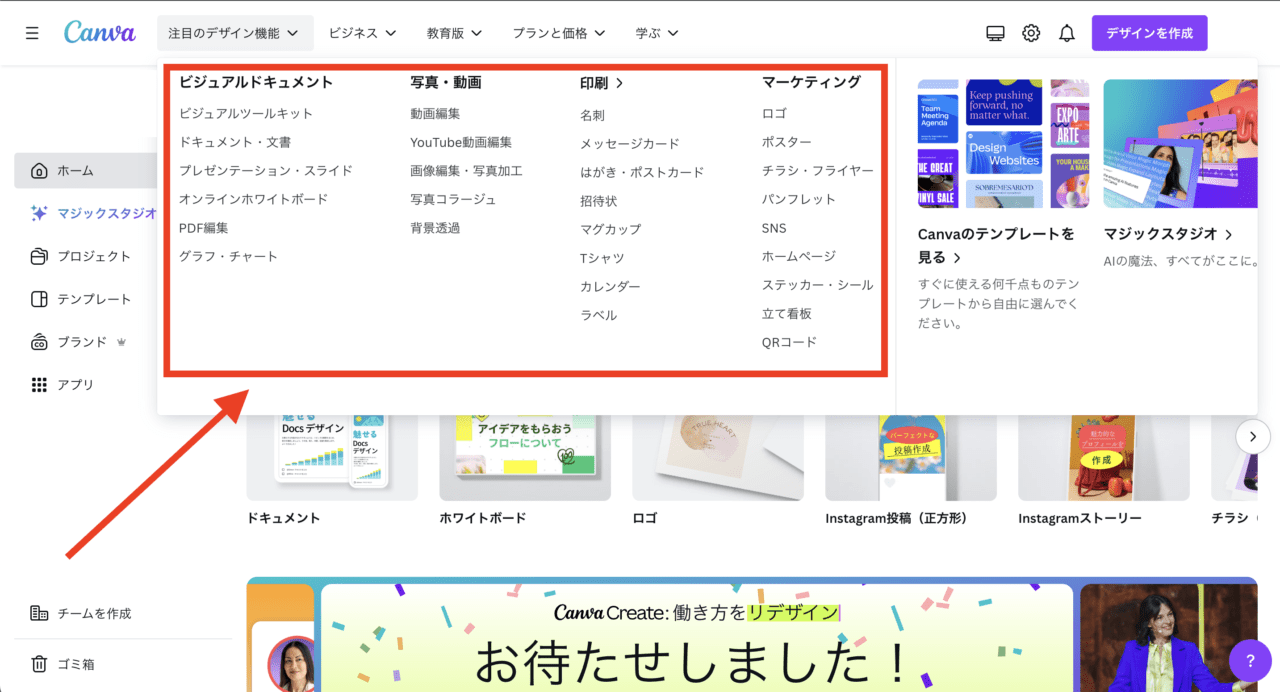
Task: Expand the ビジネス dropdown menu
Action: pos(362,33)
